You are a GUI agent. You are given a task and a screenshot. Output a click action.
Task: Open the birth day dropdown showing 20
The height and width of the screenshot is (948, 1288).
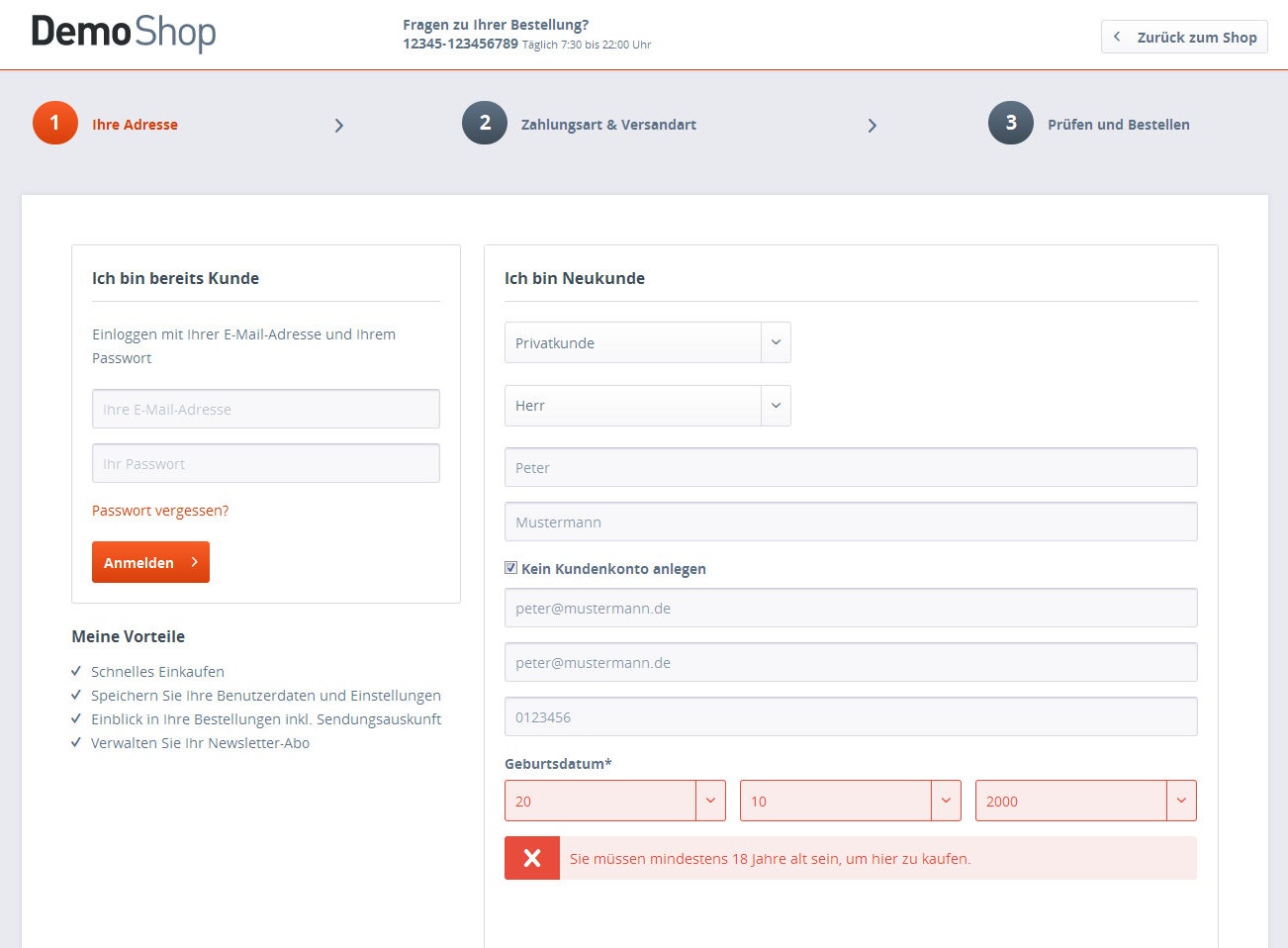pyautogui.click(x=615, y=801)
